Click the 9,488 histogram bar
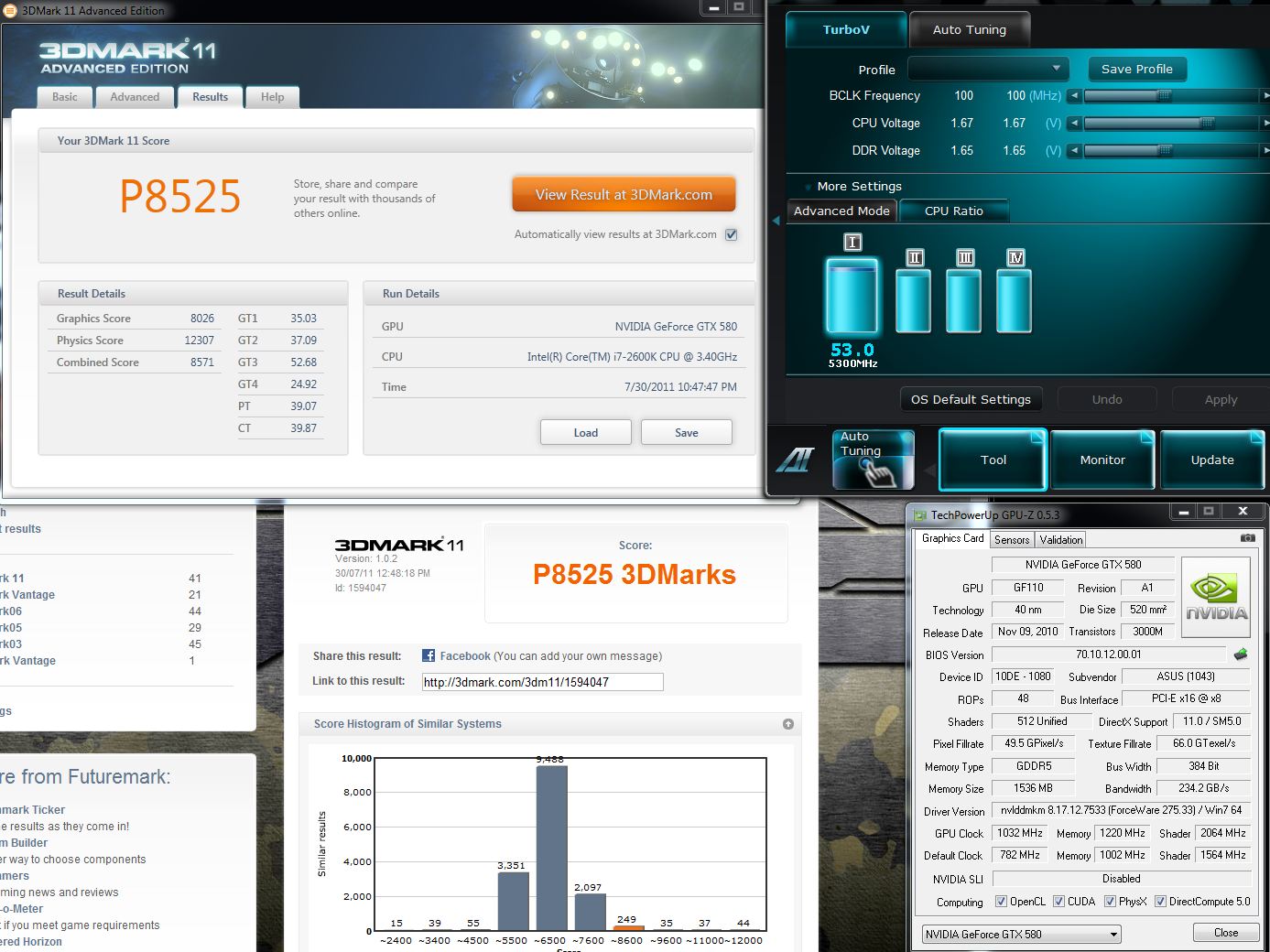The width and height of the screenshot is (1270, 952). [551, 849]
